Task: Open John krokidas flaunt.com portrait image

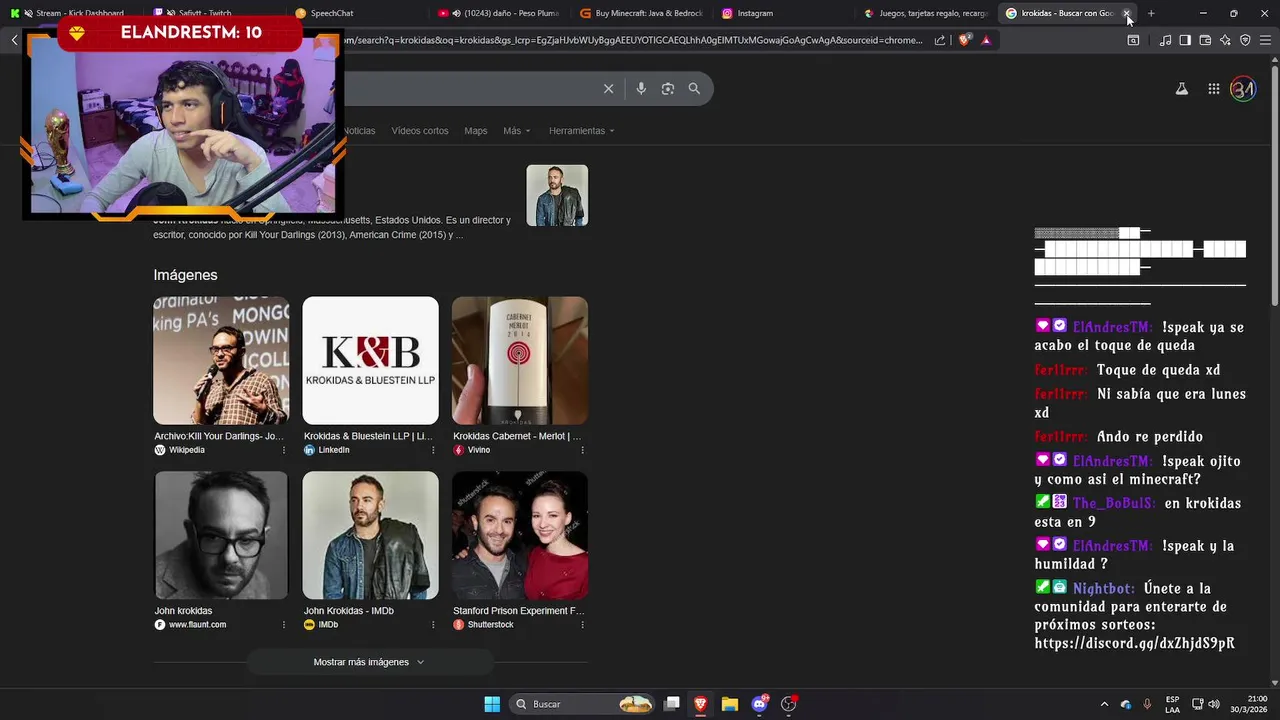Action: coord(221,536)
